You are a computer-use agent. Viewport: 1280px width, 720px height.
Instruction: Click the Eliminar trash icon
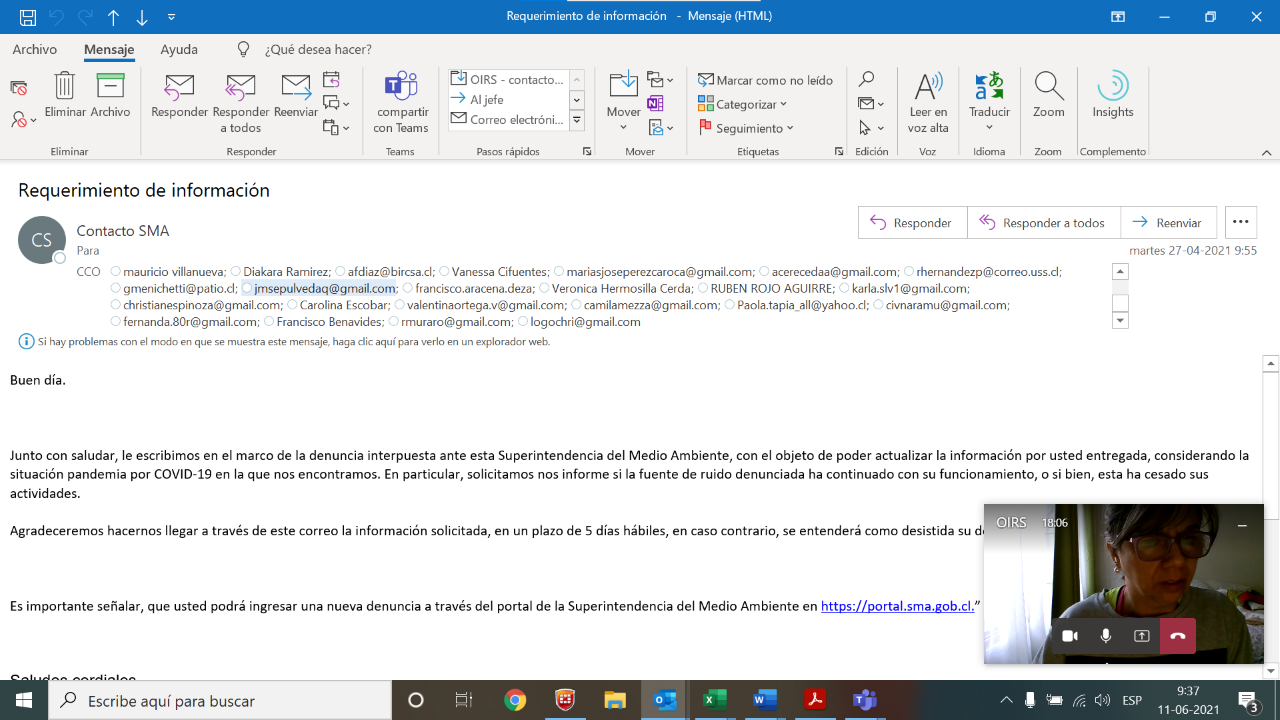coord(65,87)
